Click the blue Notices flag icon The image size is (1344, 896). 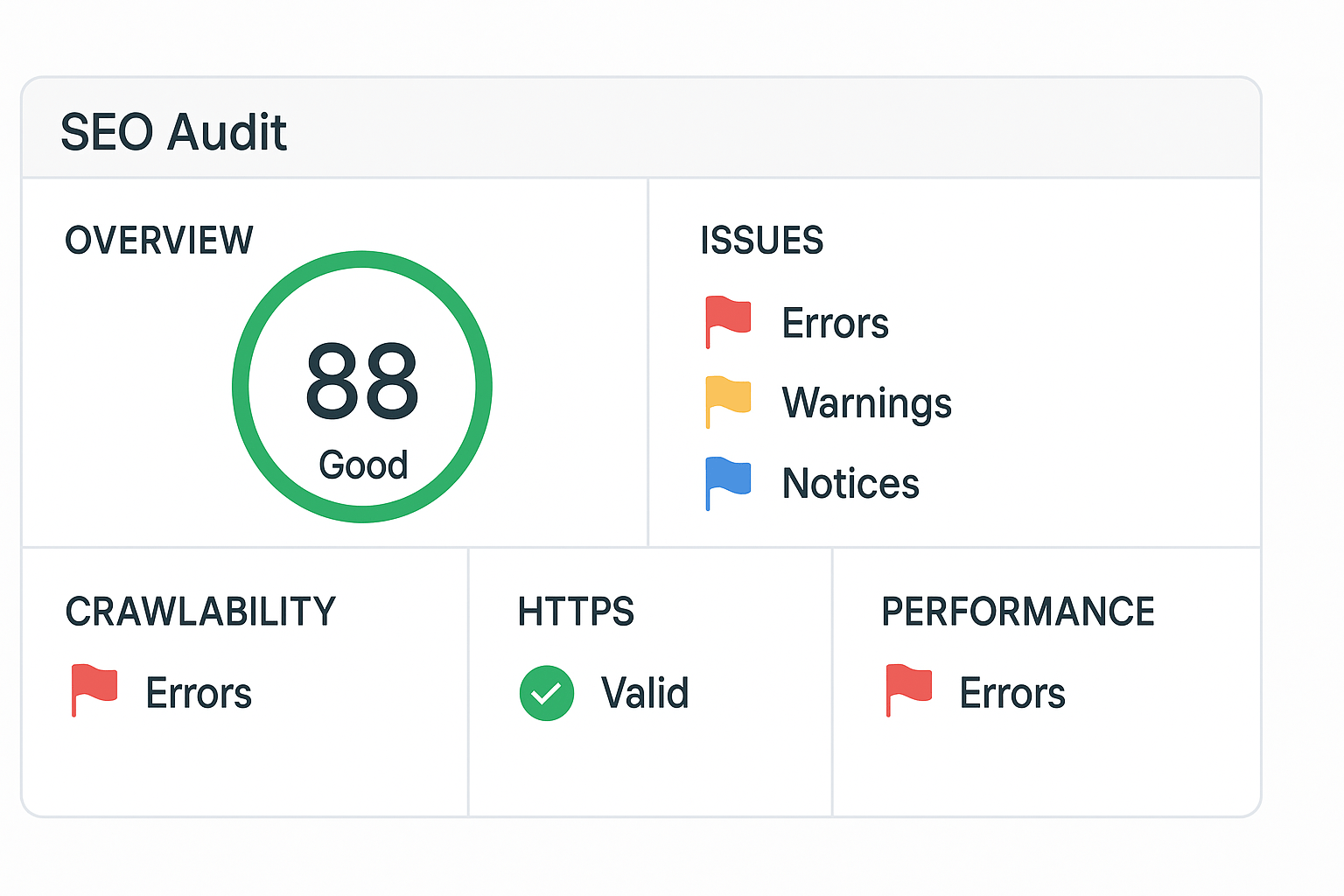(x=728, y=481)
